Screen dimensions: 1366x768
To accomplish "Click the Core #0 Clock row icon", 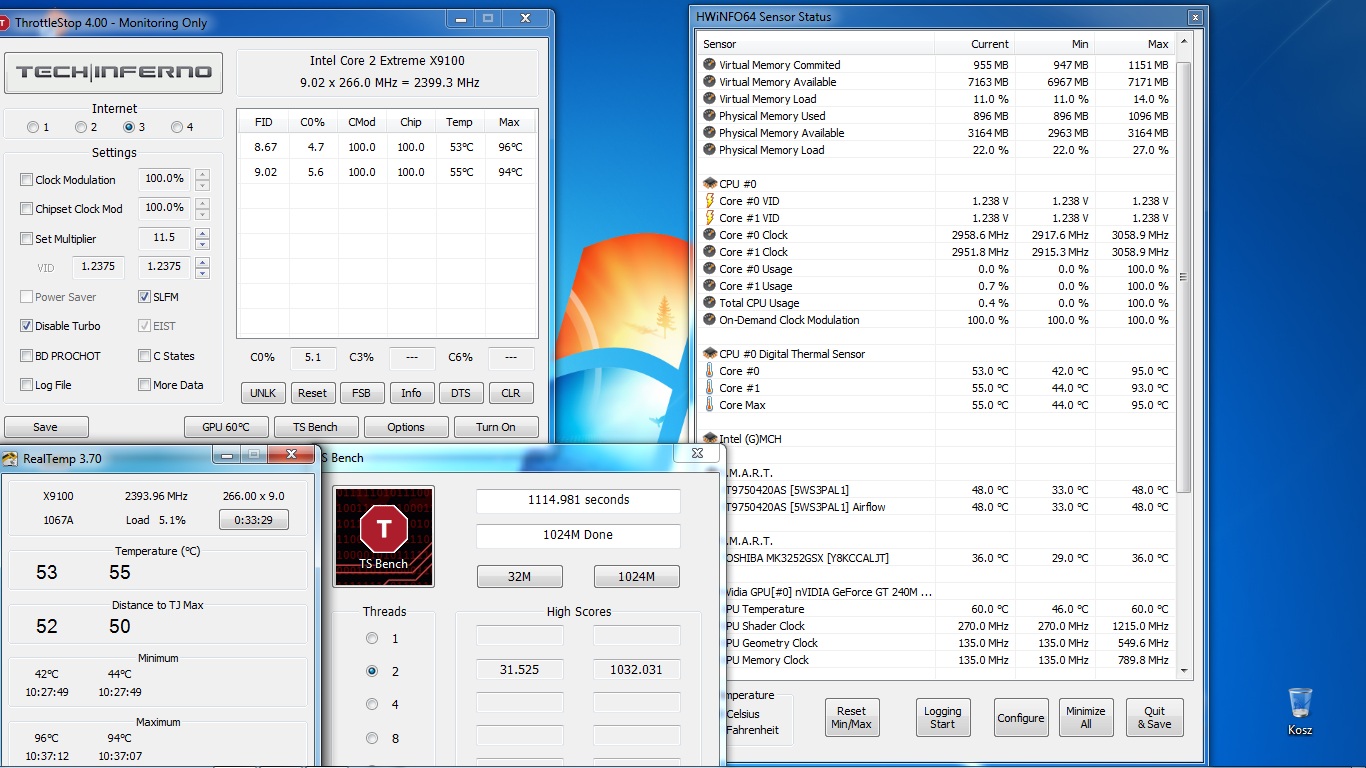I will click(x=710, y=235).
